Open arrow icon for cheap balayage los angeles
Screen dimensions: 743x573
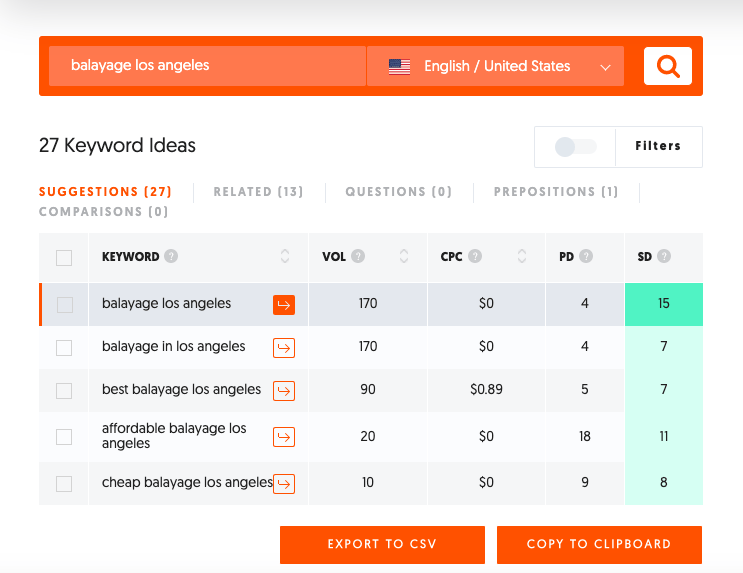284,484
